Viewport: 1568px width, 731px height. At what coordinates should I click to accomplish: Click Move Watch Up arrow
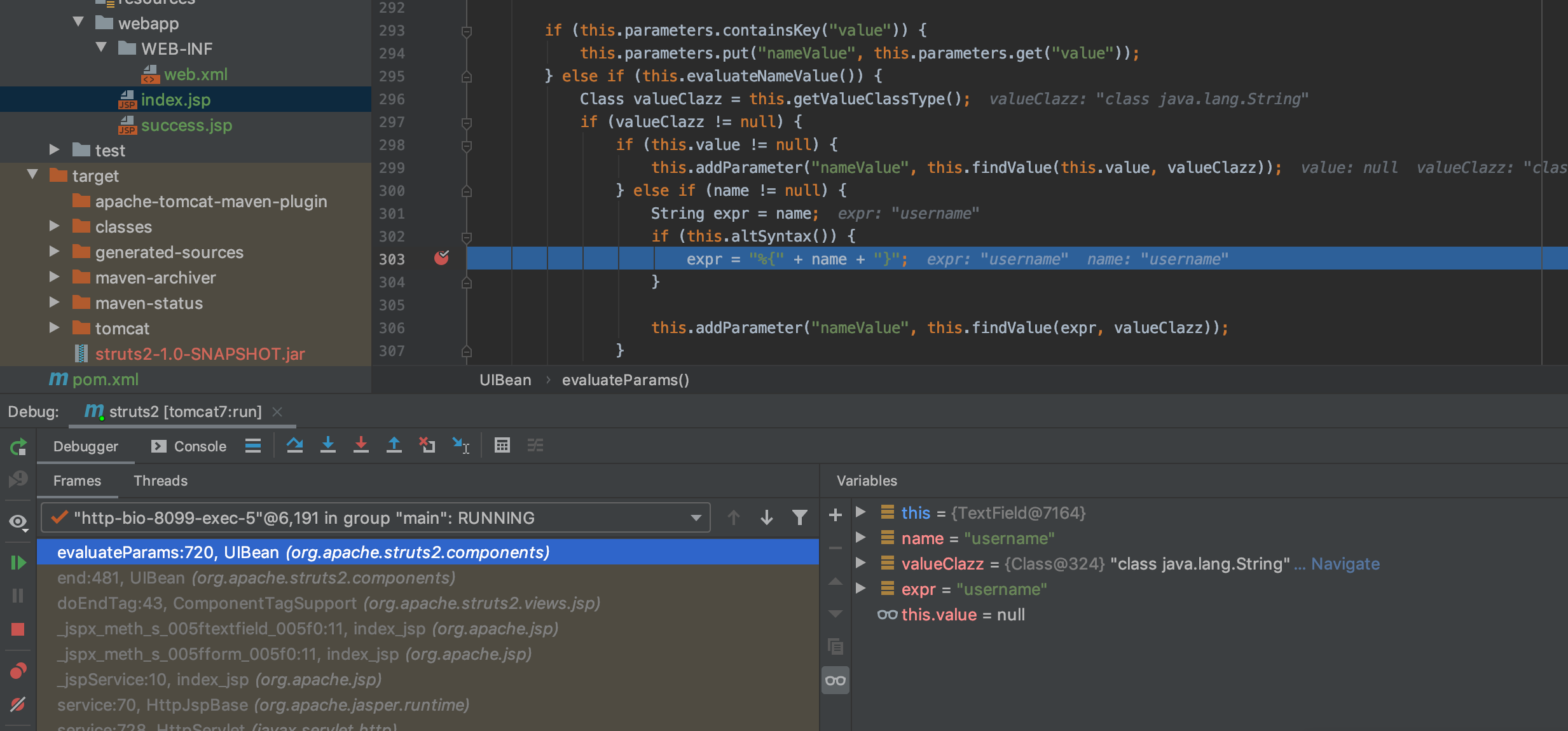[836, 581]
